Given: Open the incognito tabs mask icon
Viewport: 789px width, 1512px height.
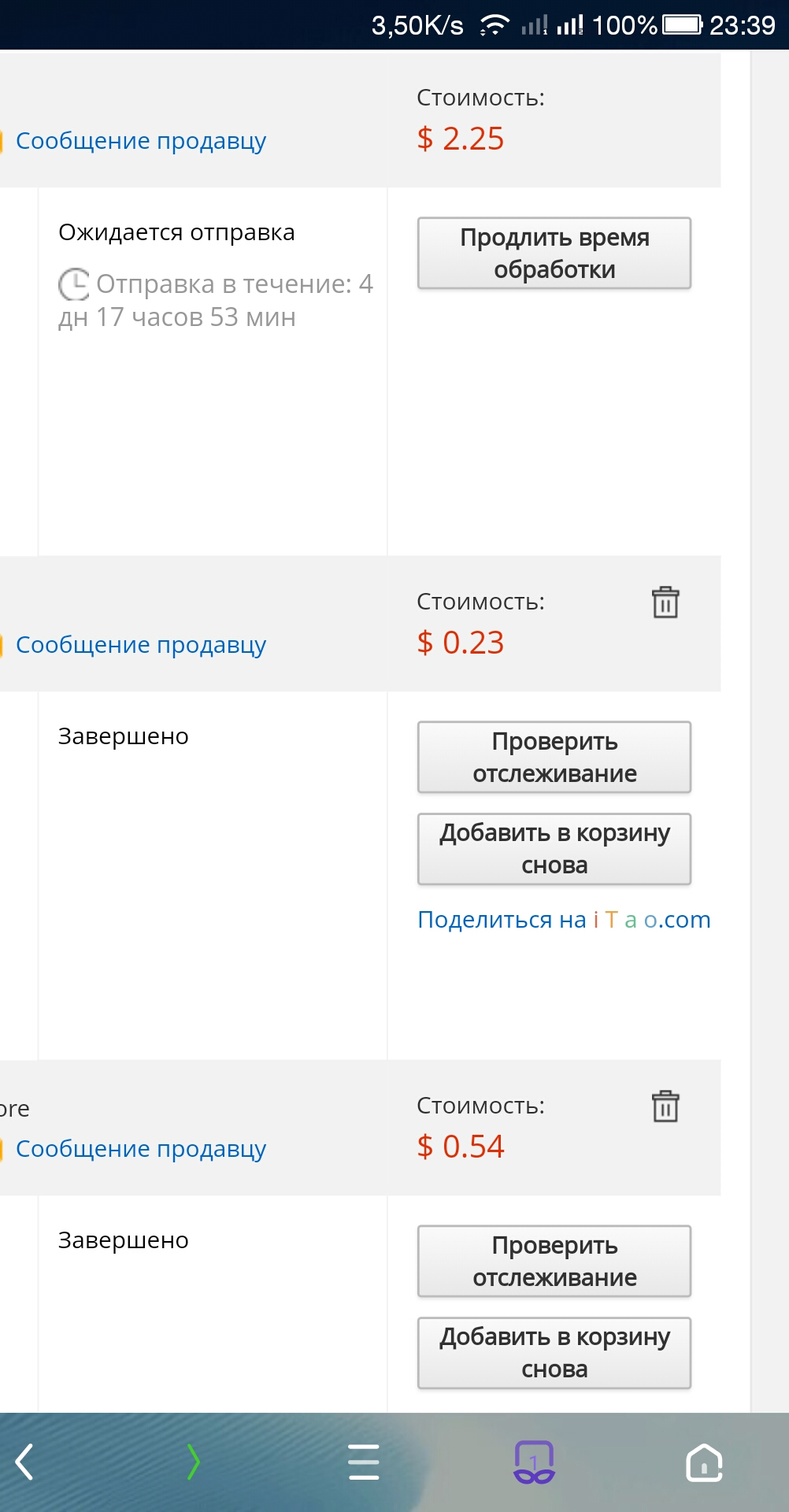Looking at the screenshot, I should tap(534, 1462).
